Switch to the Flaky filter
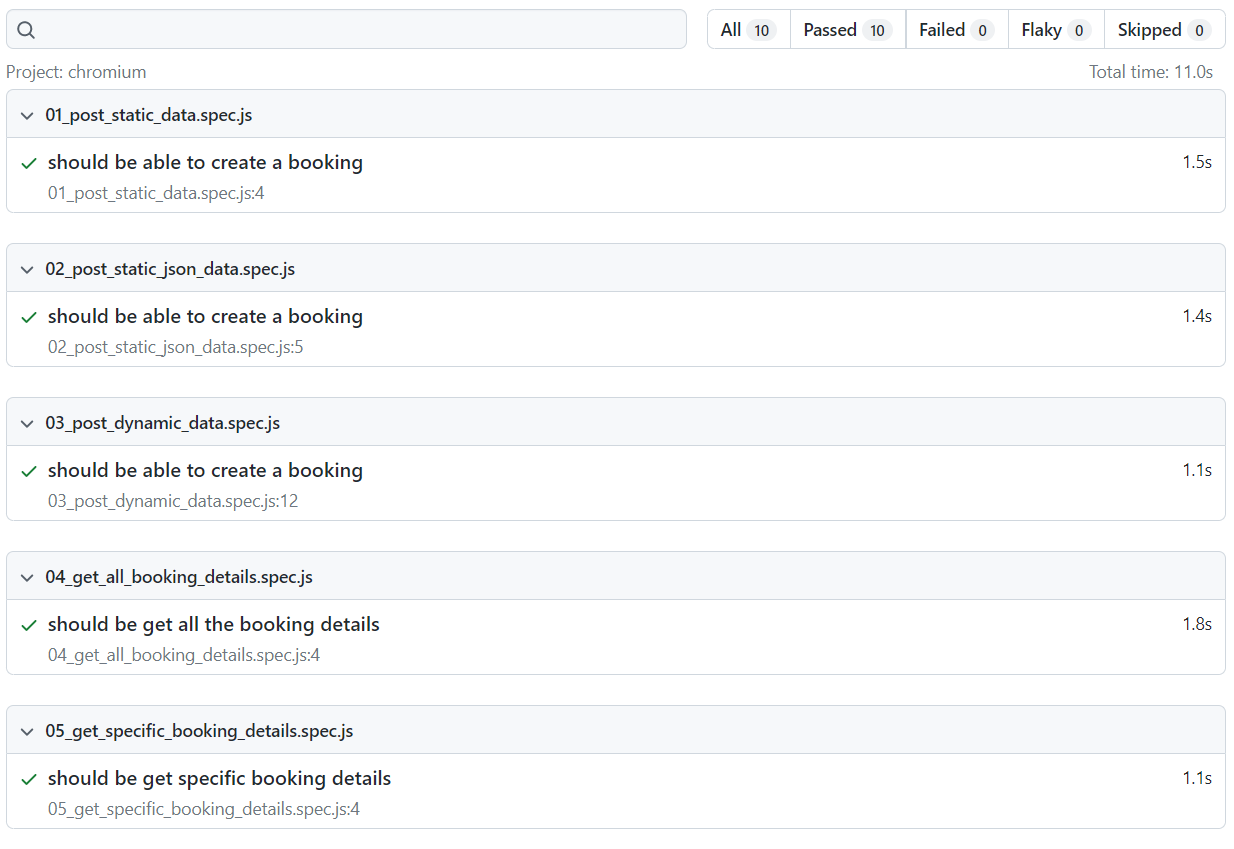This screenshot has height=849, width=1234. (1055, 30)
